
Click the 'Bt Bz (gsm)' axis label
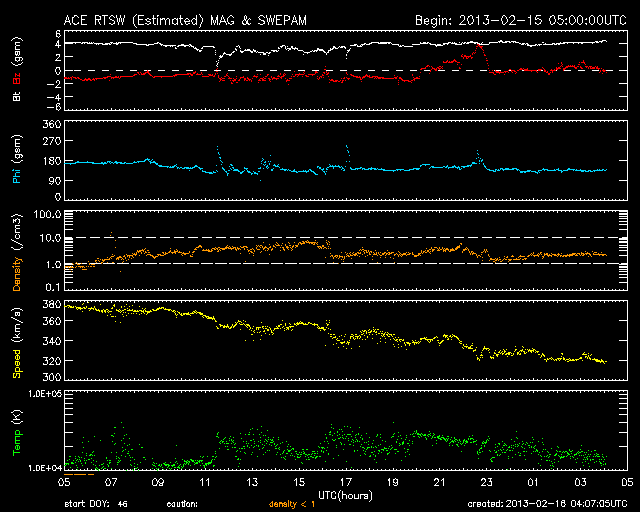(17, 69)
